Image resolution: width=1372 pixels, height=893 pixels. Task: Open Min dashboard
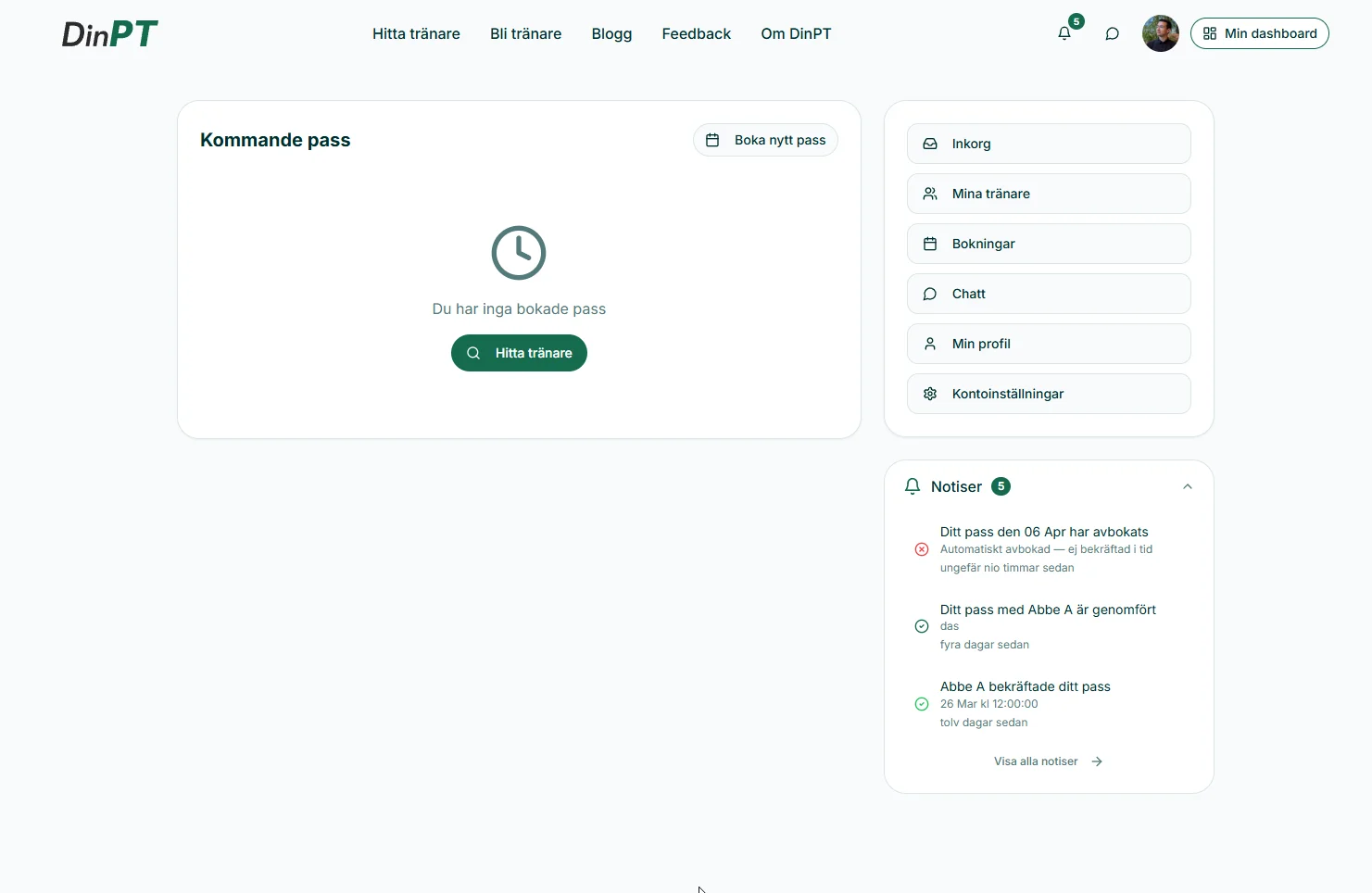(1259, 33)
